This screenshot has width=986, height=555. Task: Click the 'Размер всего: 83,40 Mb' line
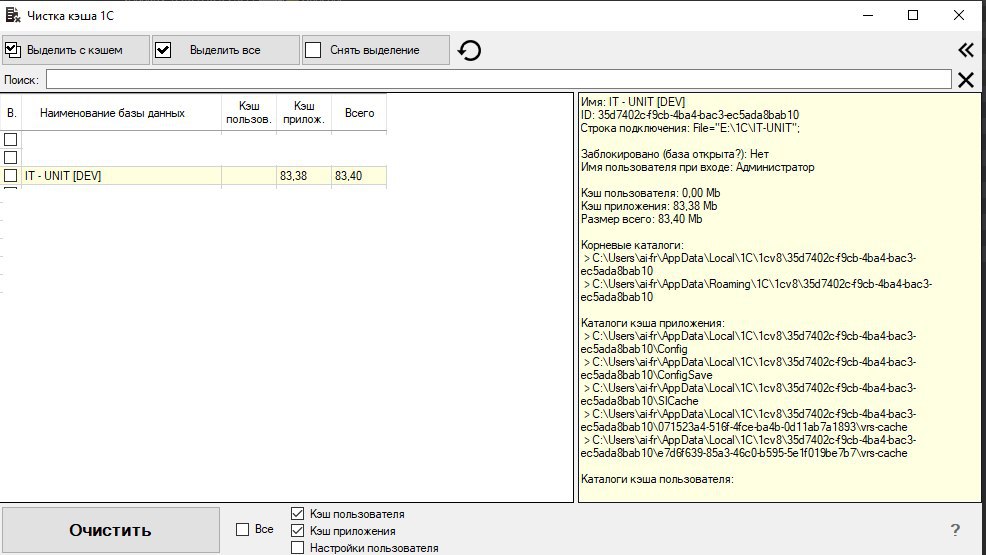(641, 219)
